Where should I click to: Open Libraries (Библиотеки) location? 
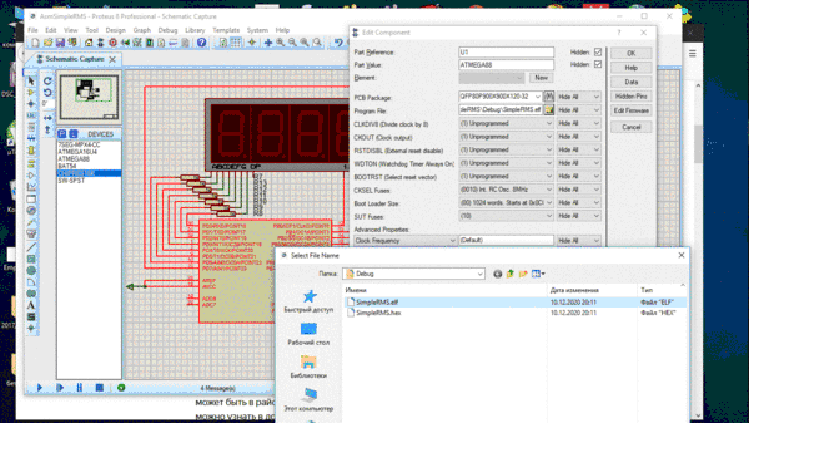[x=309, y=367]
